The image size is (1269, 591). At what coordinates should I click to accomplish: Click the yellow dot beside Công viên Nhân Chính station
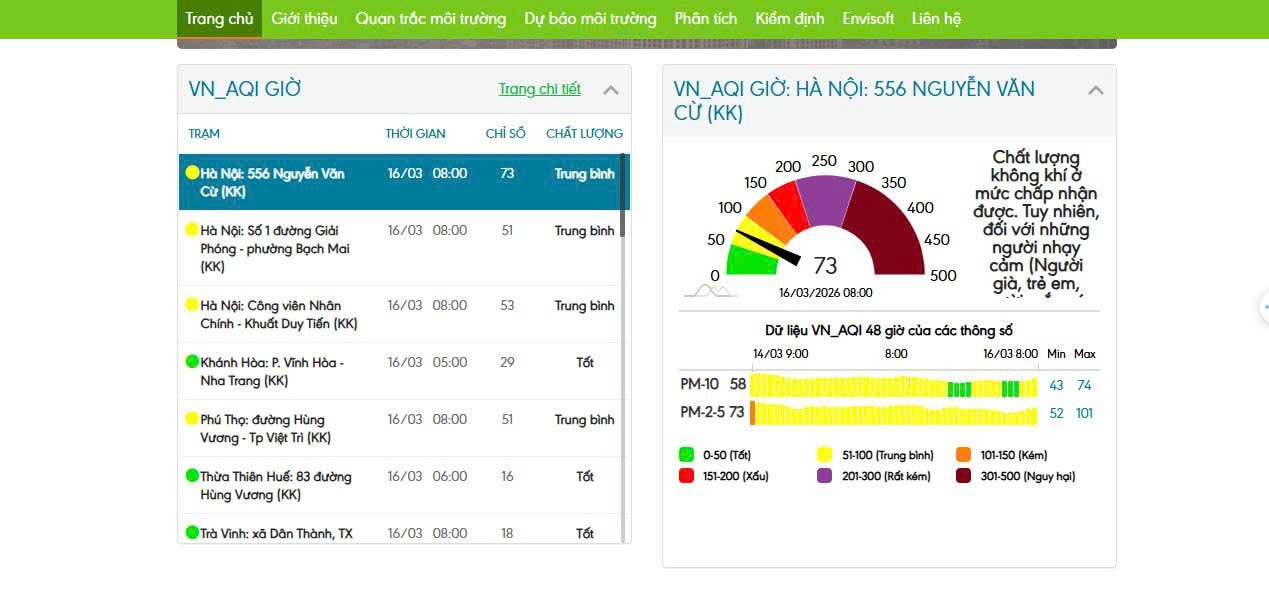[192, 304]
